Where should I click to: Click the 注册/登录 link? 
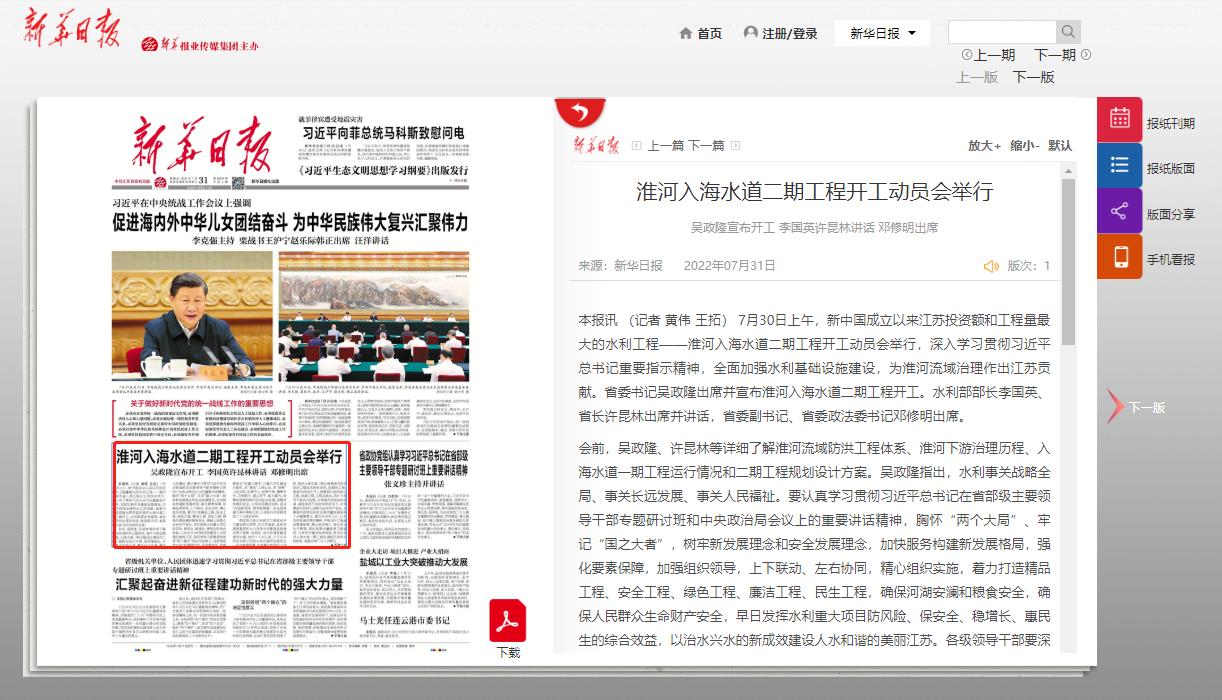780,33
